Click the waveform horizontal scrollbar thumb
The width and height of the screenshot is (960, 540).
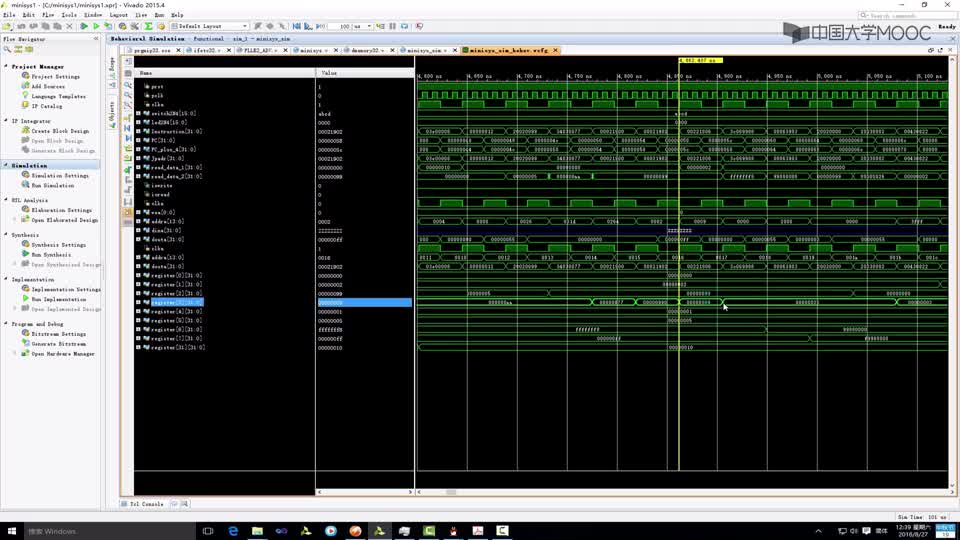click(451, 492)
